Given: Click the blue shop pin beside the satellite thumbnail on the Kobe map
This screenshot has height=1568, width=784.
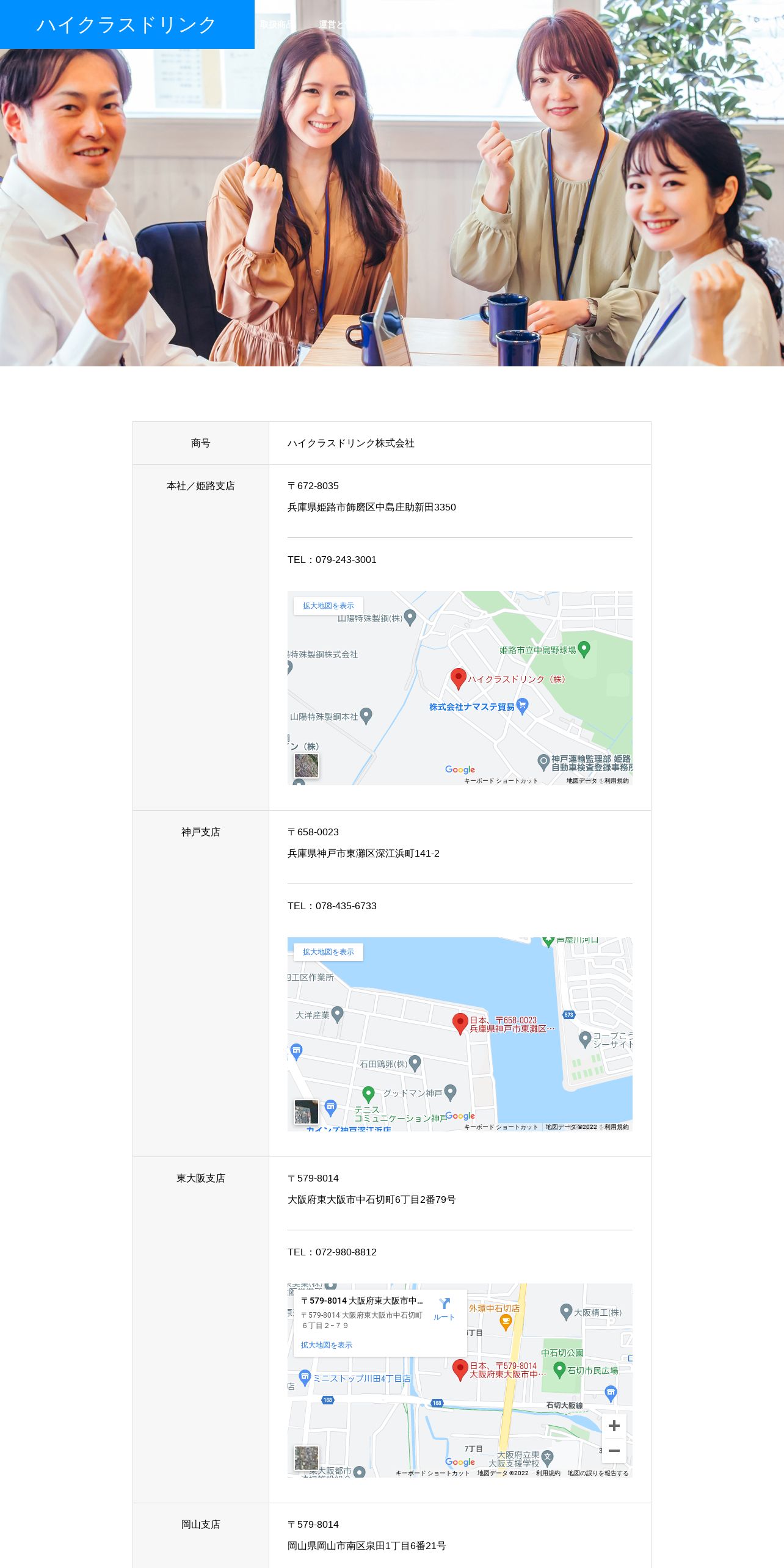Looking at the screenshot, I should coord(330,1107).
